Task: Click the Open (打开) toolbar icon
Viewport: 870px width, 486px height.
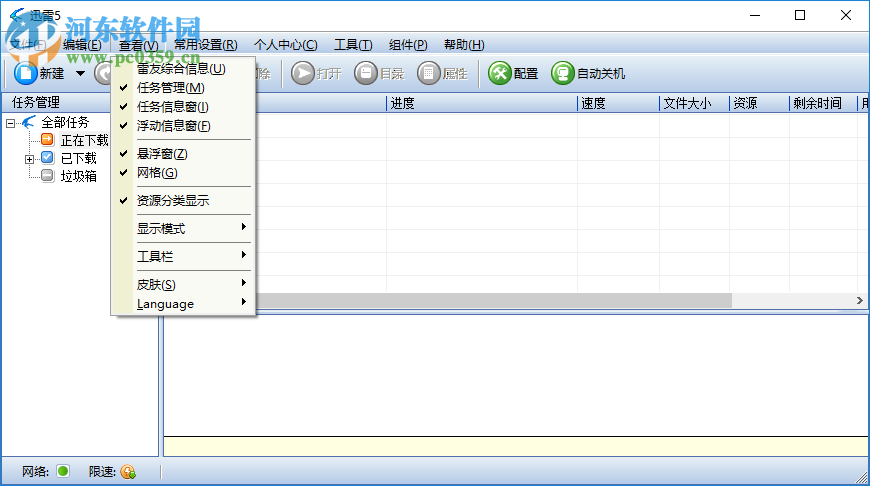Action: click(x=303, y=73)
